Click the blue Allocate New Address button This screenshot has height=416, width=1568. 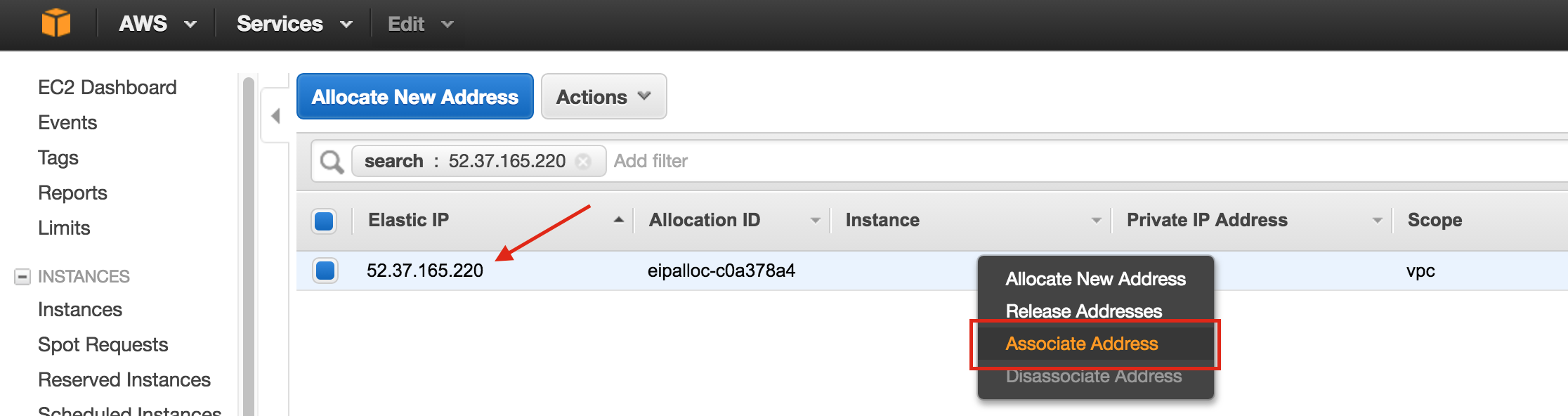(414, 96)
